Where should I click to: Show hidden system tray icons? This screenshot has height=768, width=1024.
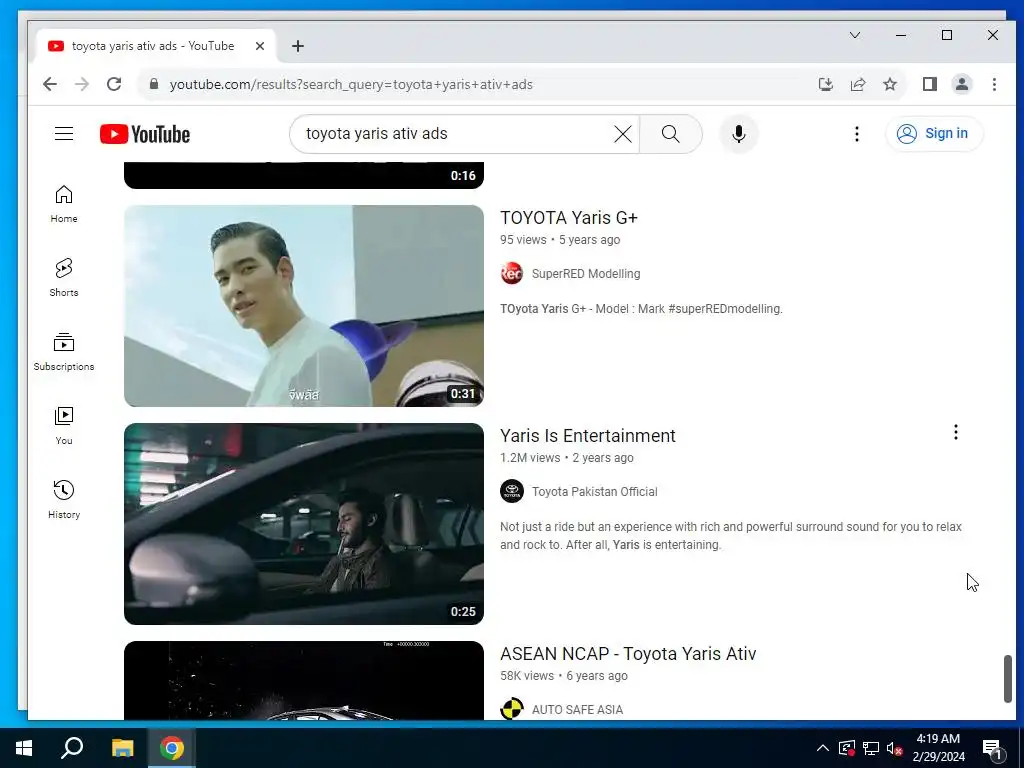(x=823, y=748)
